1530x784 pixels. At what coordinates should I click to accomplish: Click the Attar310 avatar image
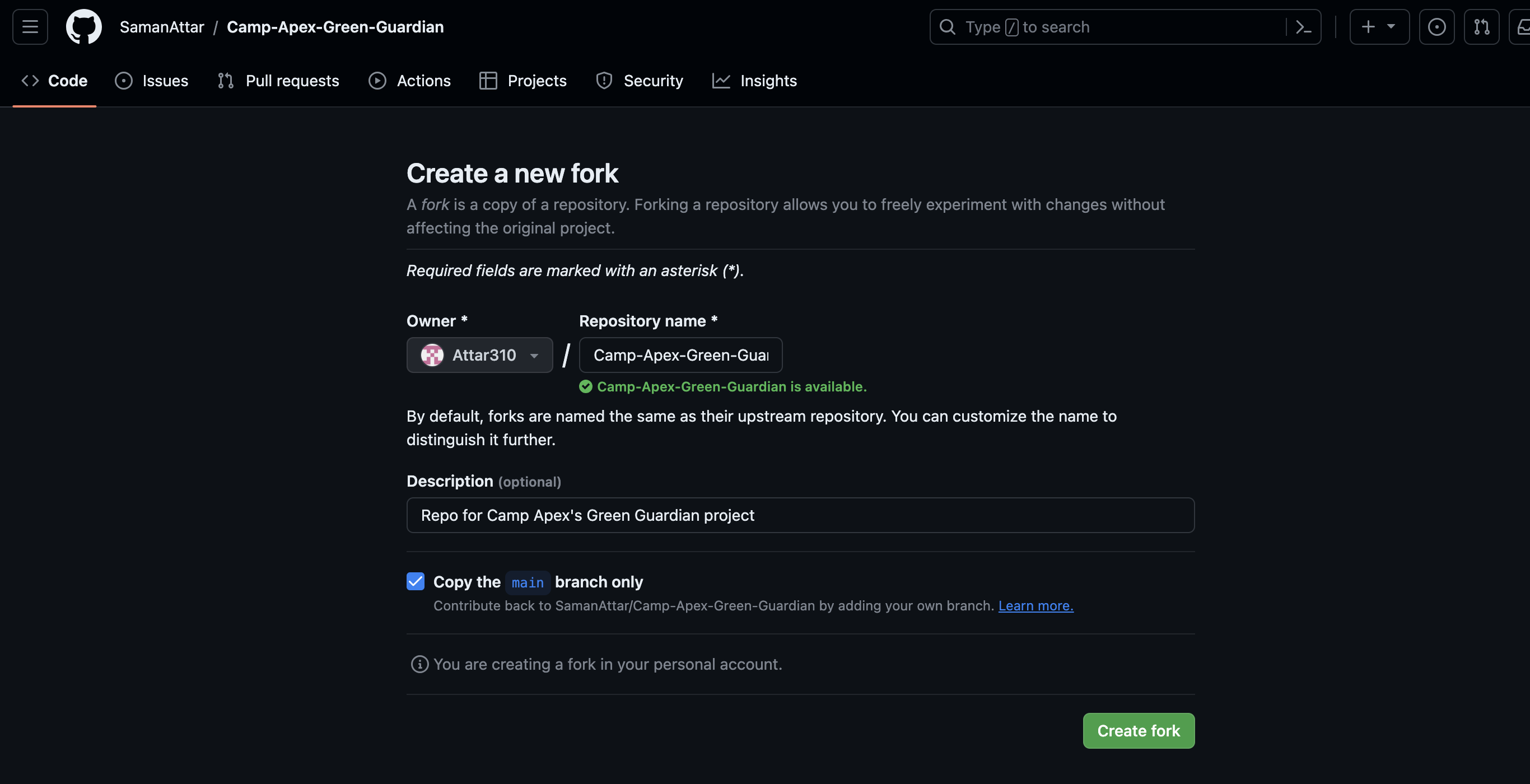(x=432, y=355)
